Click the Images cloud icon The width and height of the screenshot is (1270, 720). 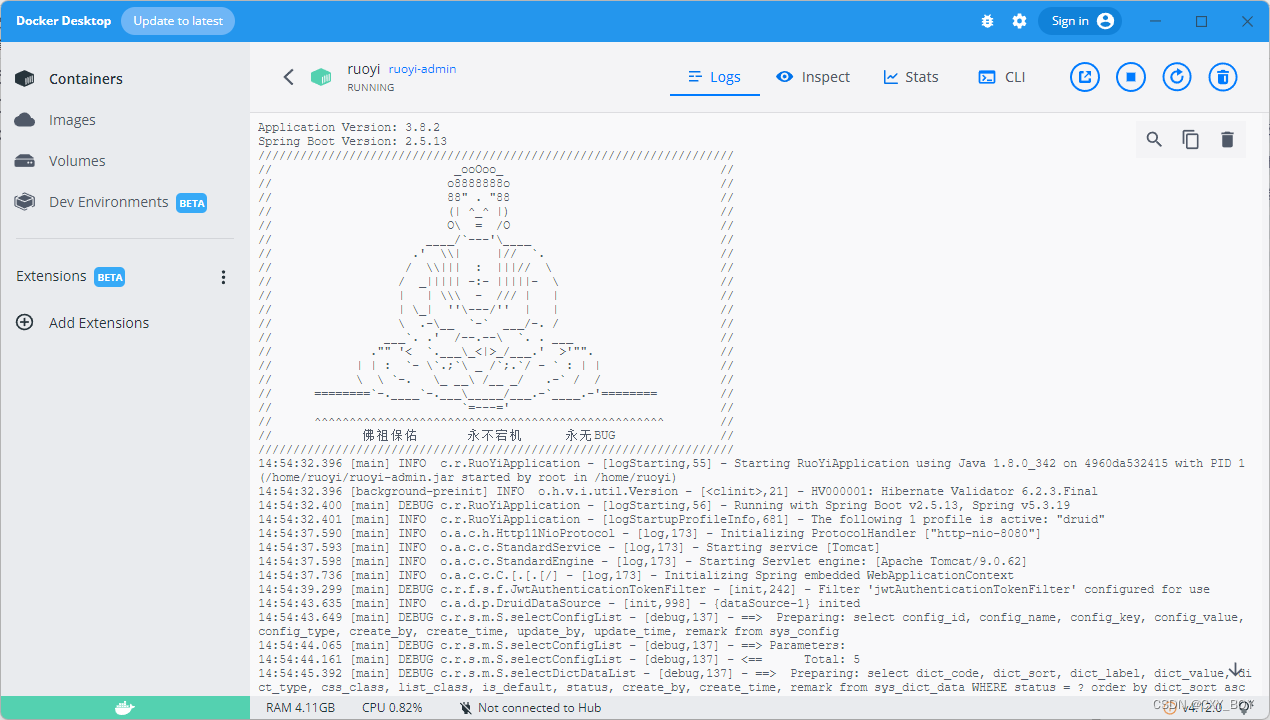[x=25, y=120]
